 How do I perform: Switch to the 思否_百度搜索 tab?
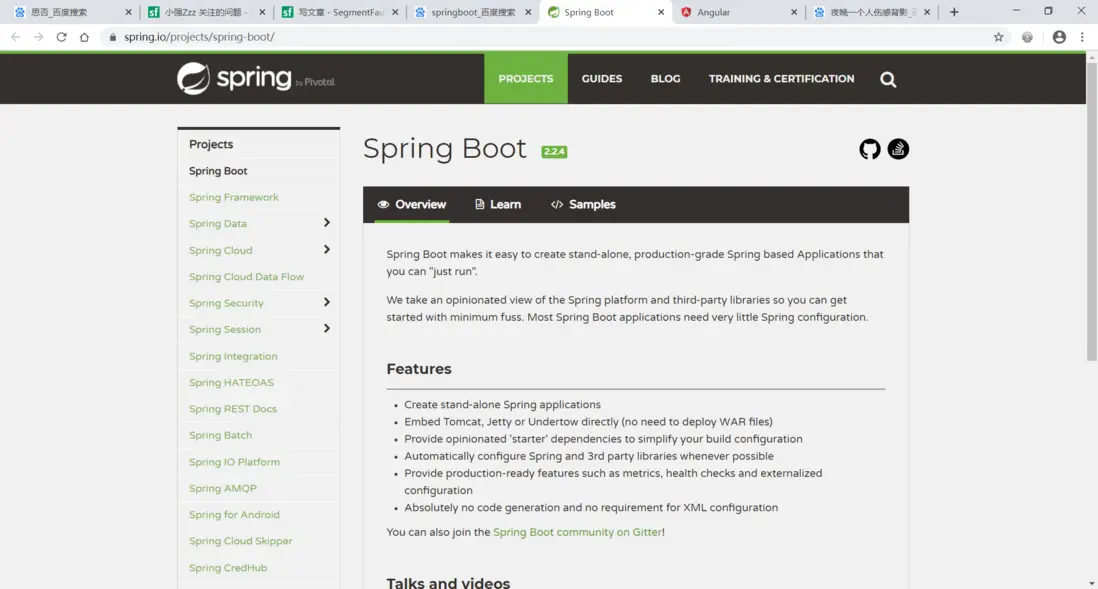tap(74, 12)
